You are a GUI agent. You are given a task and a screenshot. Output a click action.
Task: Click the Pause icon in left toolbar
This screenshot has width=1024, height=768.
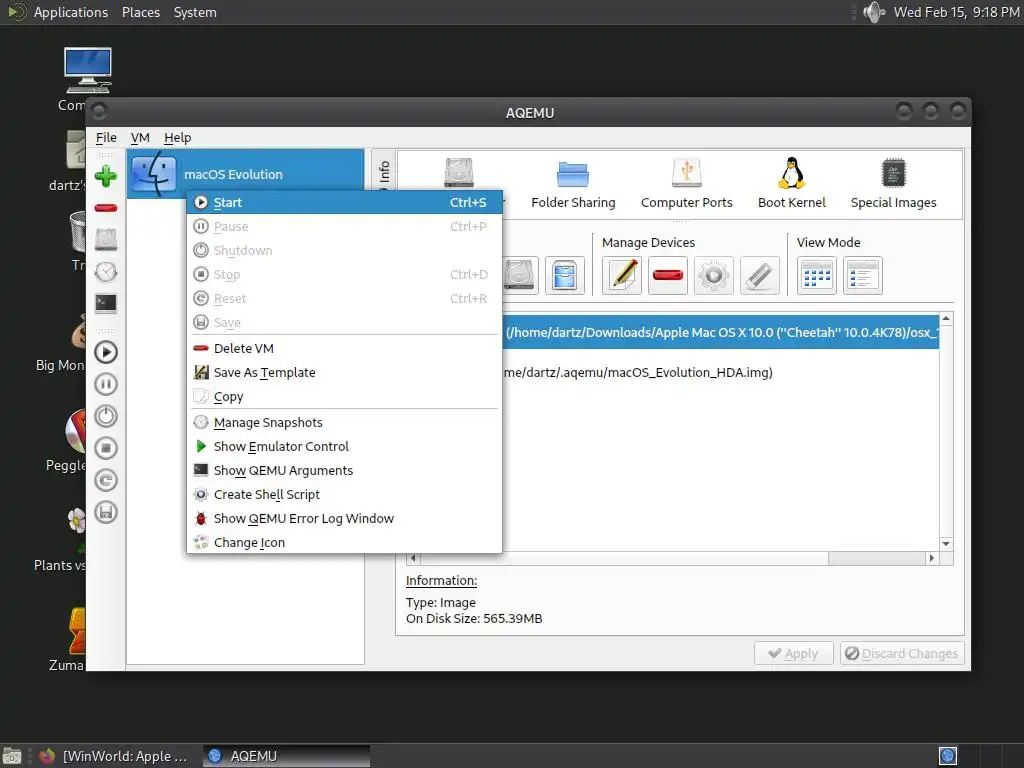click(x=106, y=384)
